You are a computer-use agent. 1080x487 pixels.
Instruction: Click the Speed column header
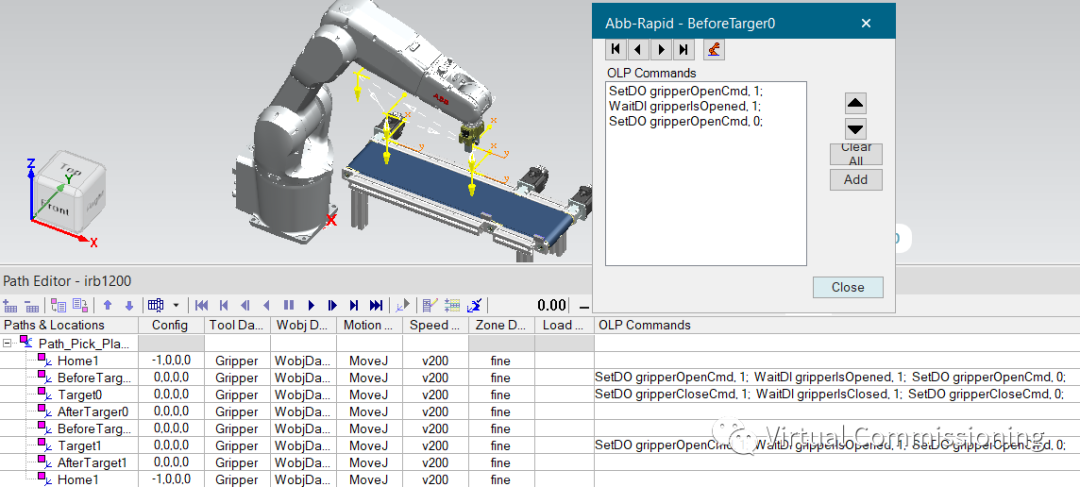pos(435,325)
